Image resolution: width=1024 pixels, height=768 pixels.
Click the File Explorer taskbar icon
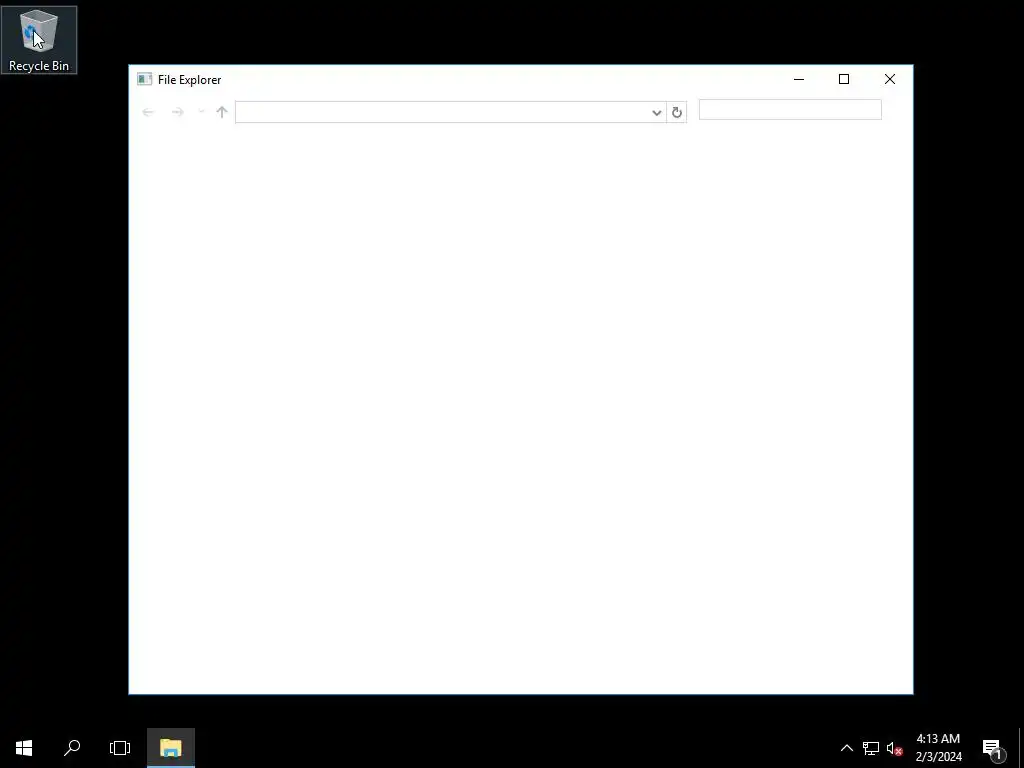(171, 748)
